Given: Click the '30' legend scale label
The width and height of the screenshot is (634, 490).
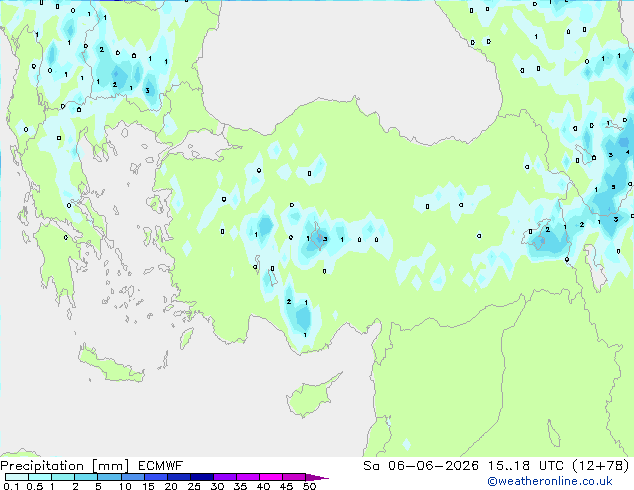Looking at the screenshot, I should (217, 486).
